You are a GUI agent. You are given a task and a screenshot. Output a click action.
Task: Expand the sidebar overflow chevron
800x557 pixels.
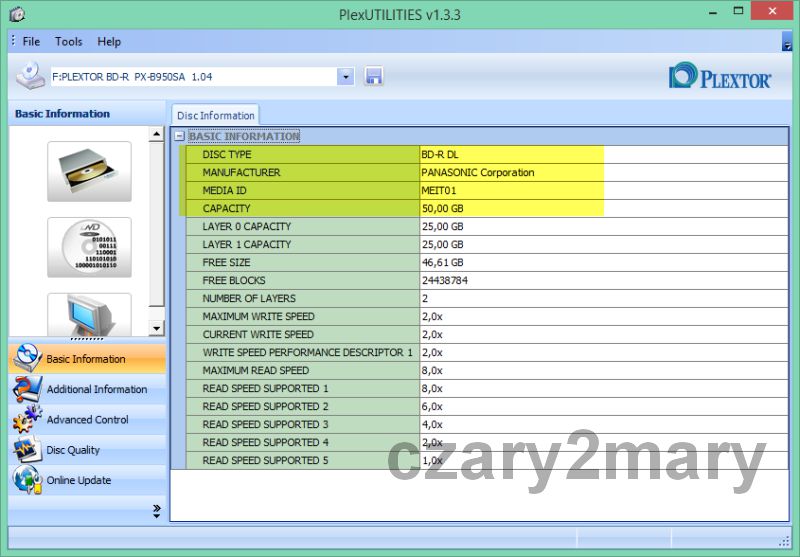click(x=156, y=511)
